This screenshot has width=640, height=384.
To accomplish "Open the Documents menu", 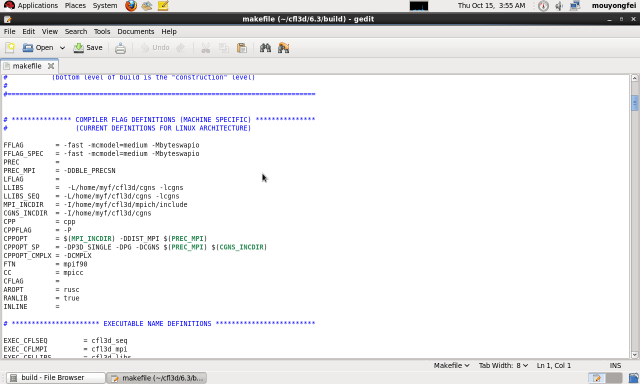I will point(136,31).
